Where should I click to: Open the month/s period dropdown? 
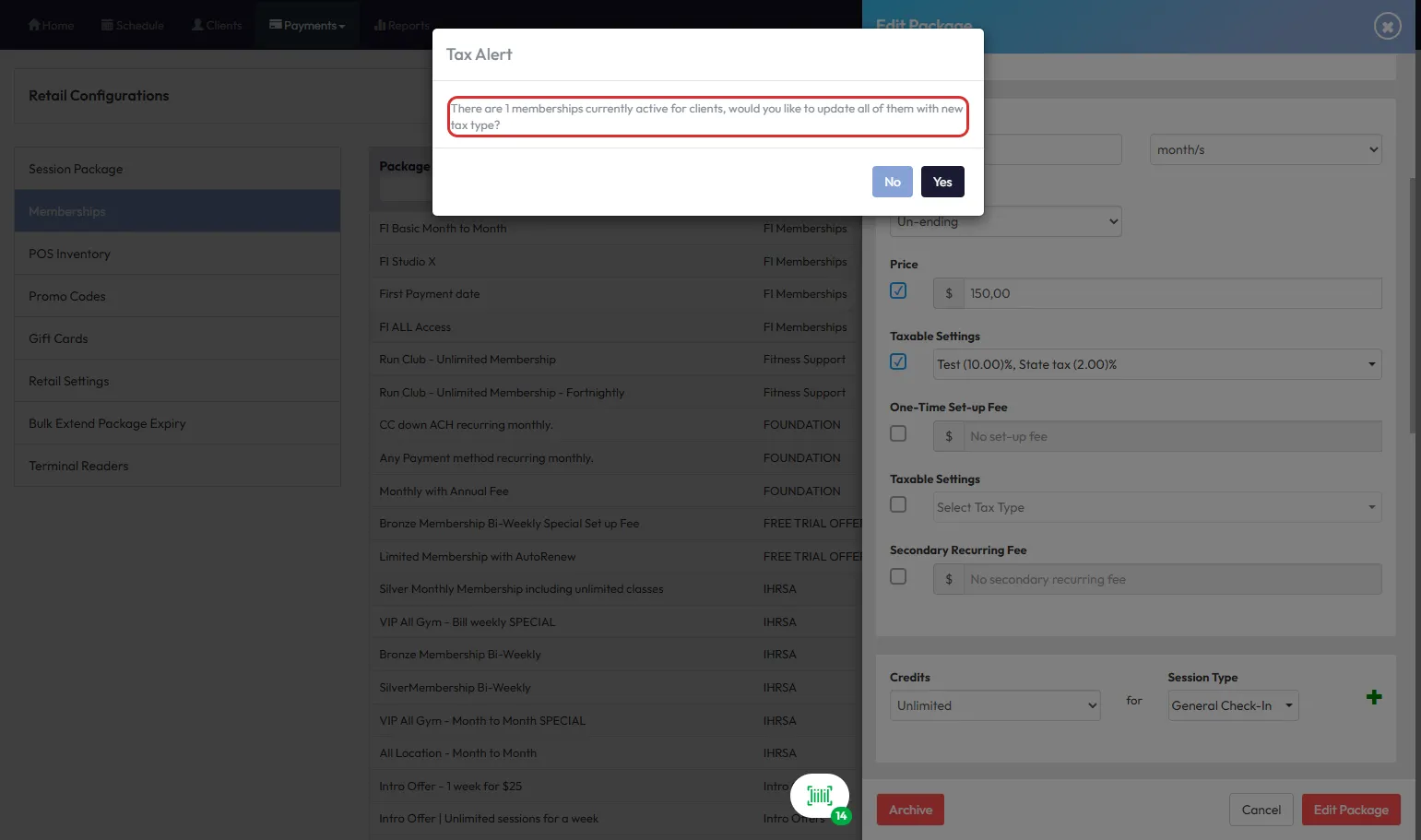click(1265, 149)
